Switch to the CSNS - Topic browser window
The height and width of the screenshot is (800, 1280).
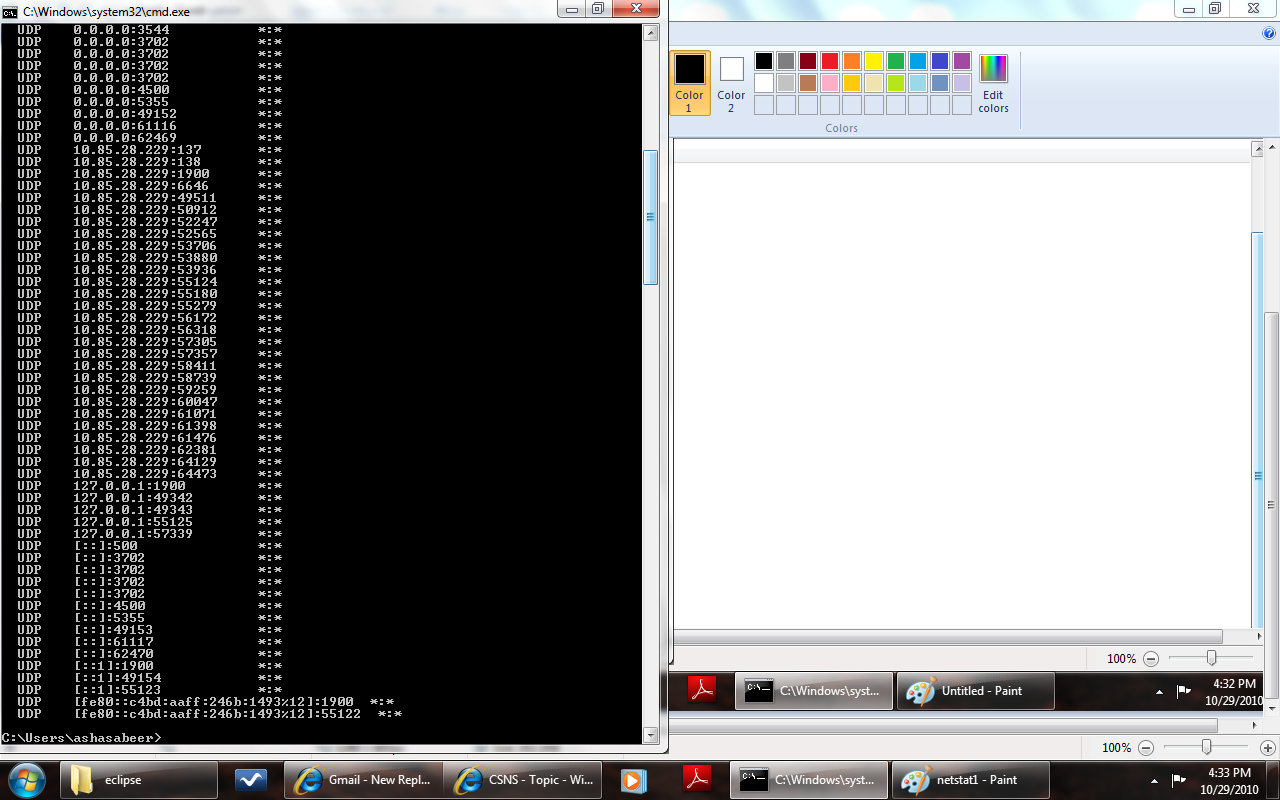524,780
